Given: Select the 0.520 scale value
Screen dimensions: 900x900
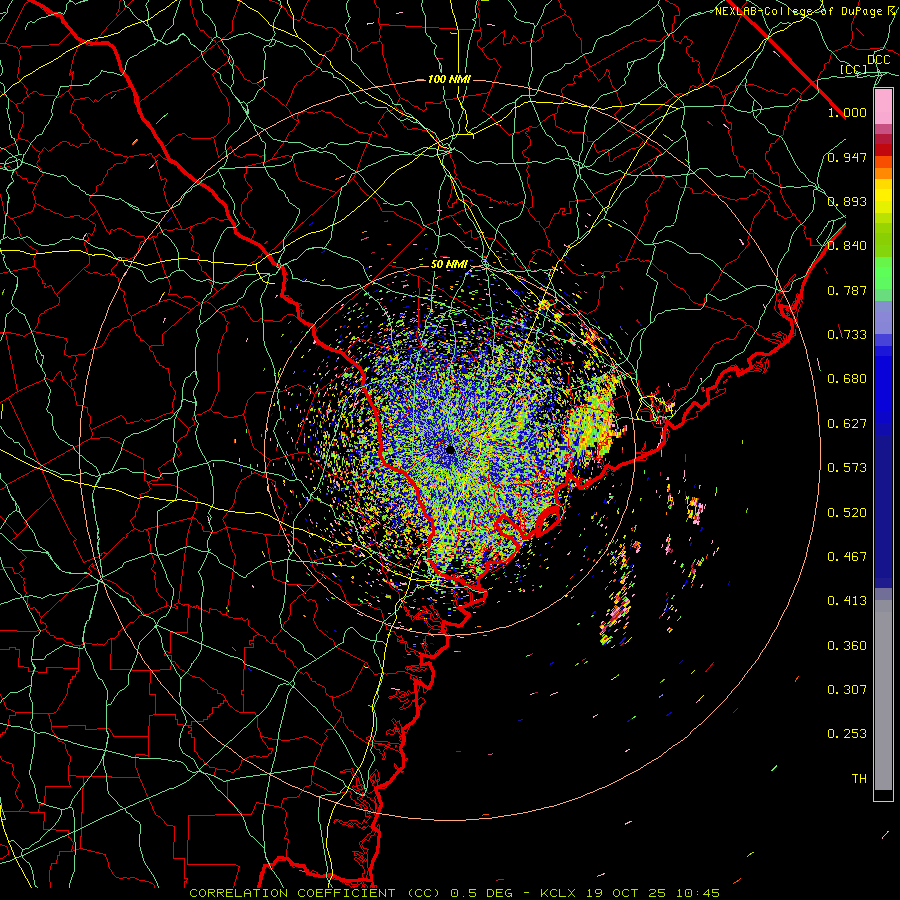Looking at the screenshot, I should [x=847, y=513].
